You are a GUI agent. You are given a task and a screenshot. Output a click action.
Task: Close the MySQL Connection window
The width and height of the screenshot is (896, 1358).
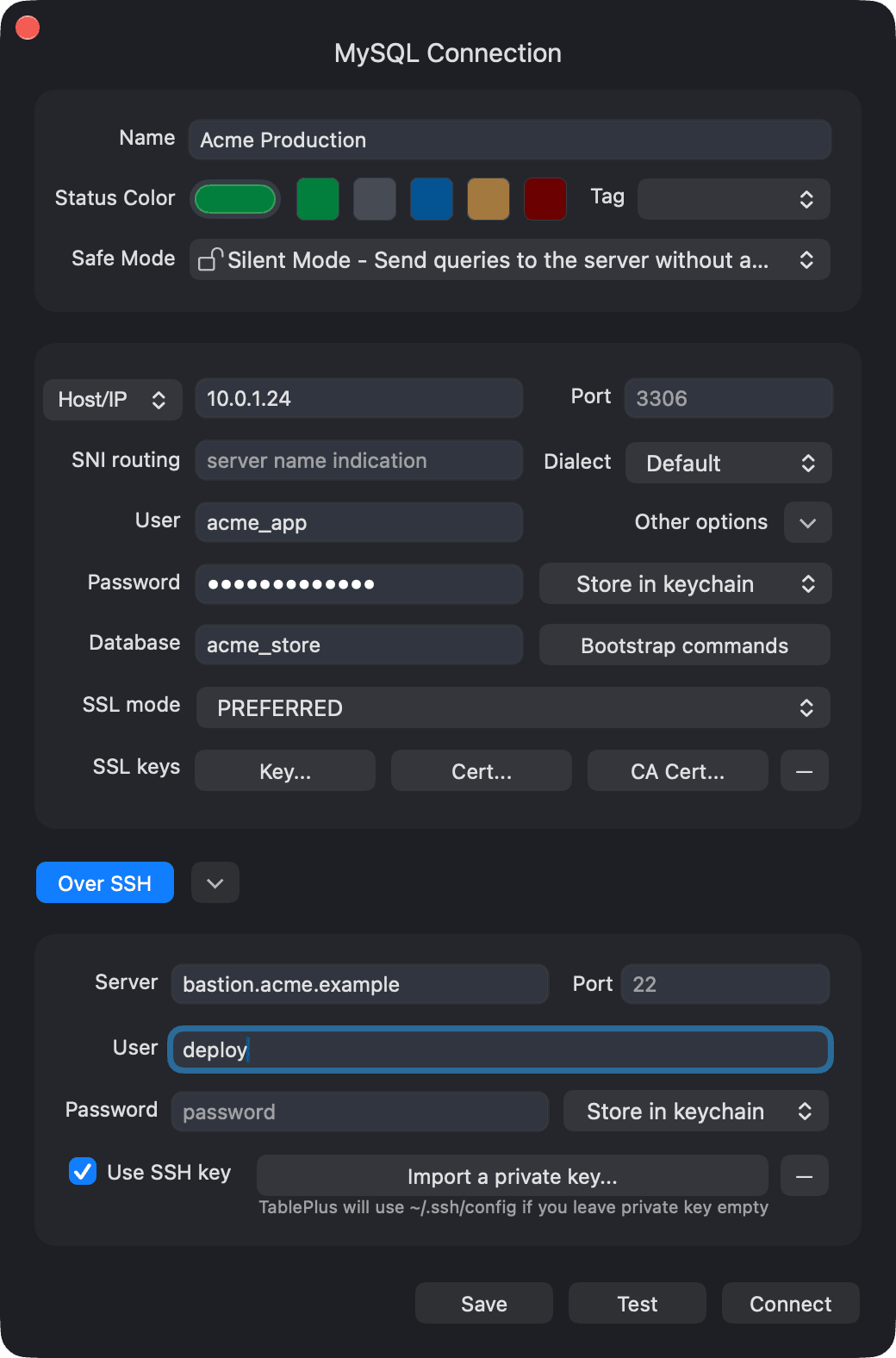pyautogui.click(x=28, y=28)
